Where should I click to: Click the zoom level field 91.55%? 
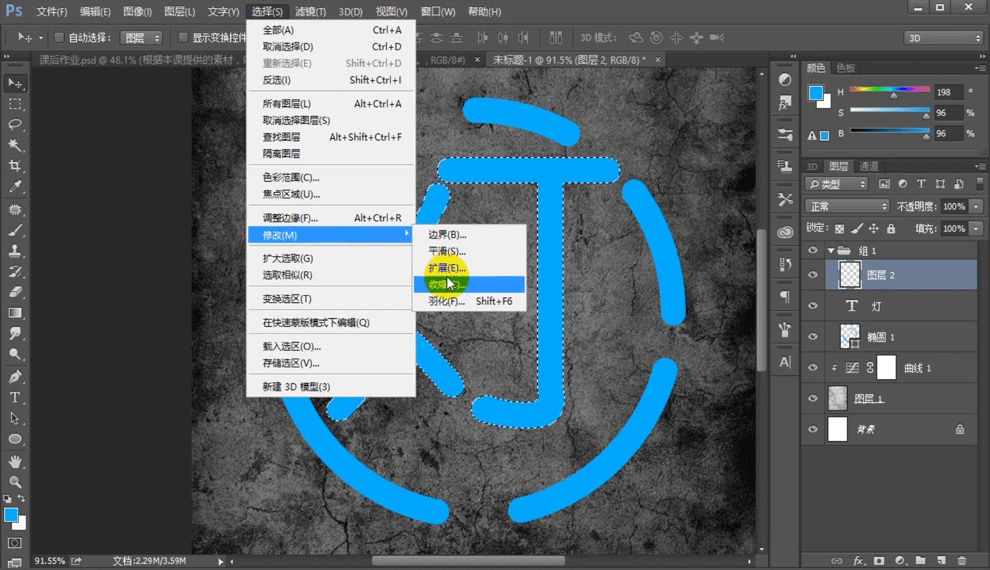(x=50, y=561)
